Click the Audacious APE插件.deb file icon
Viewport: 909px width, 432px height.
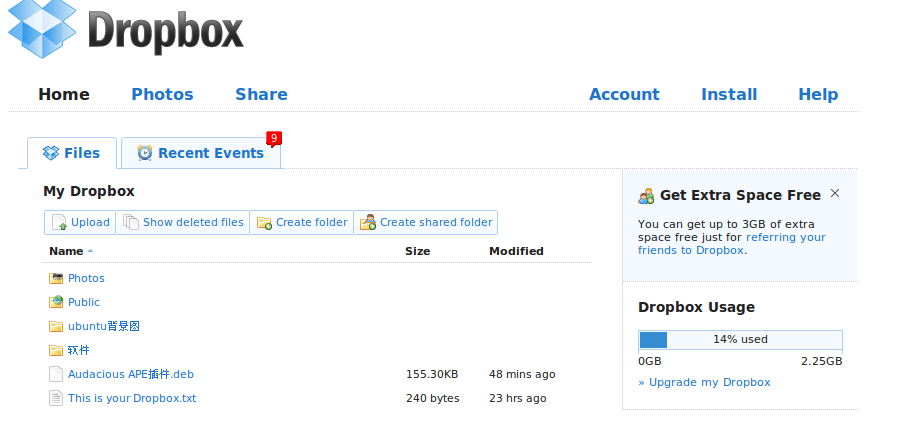point(56,374)
